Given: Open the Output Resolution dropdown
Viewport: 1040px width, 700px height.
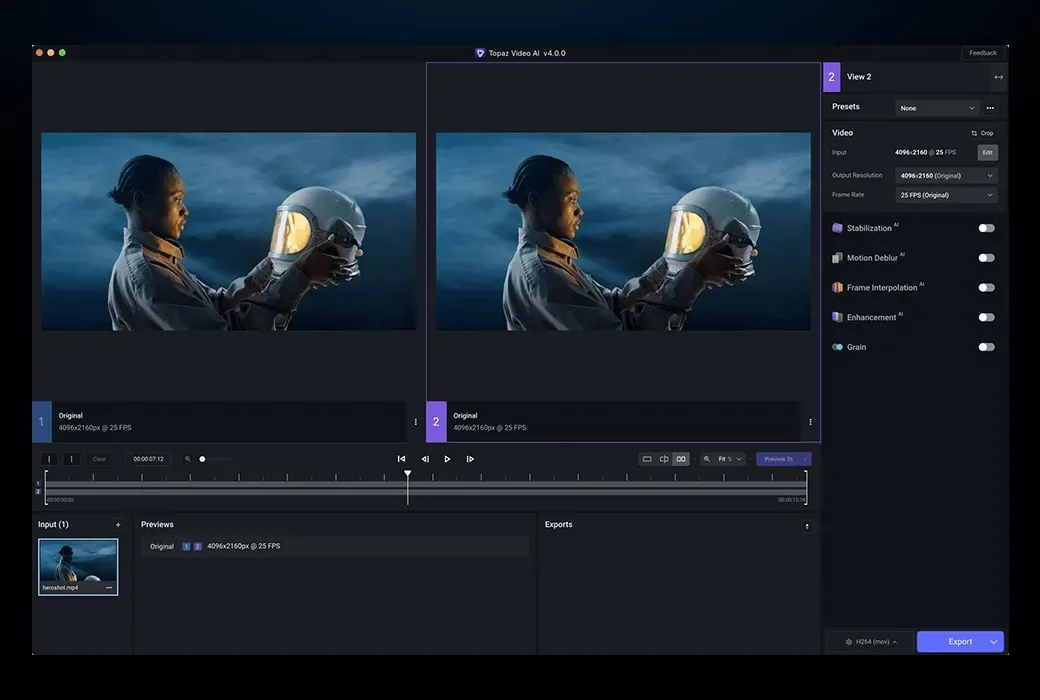Looking at the screenshot, I should [x=946, y=174].
